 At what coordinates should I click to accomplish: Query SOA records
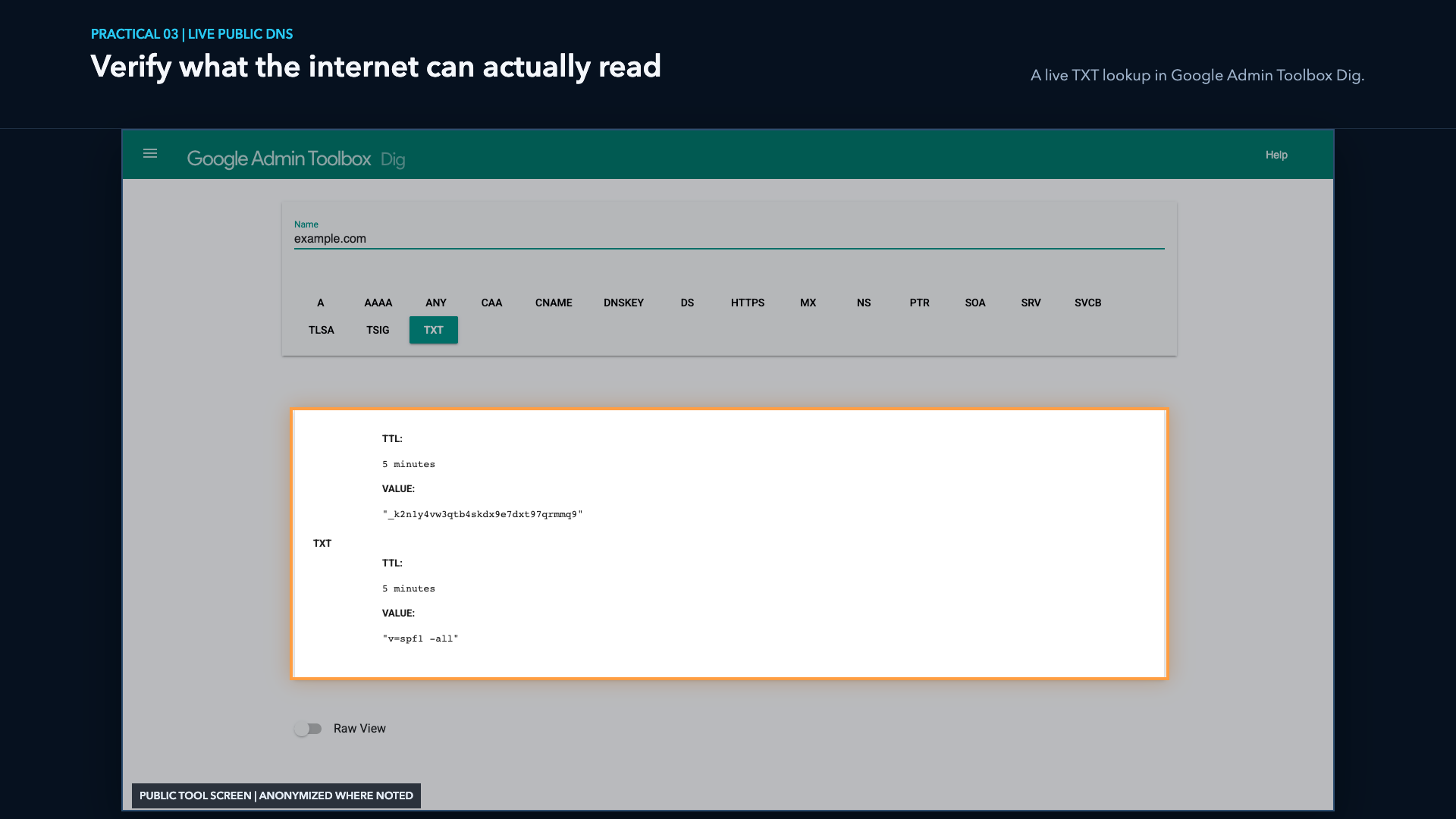coord(975,303)
